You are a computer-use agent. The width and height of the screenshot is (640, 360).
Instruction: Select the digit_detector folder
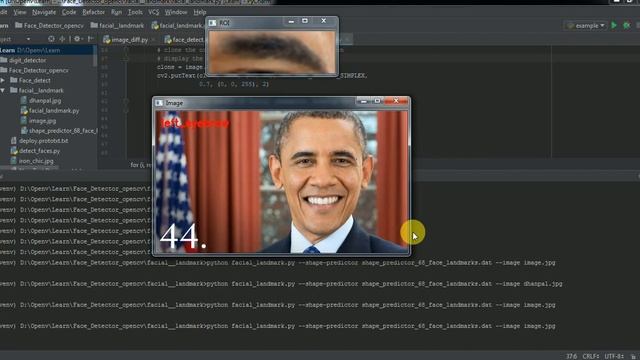(x=24, y=60)
